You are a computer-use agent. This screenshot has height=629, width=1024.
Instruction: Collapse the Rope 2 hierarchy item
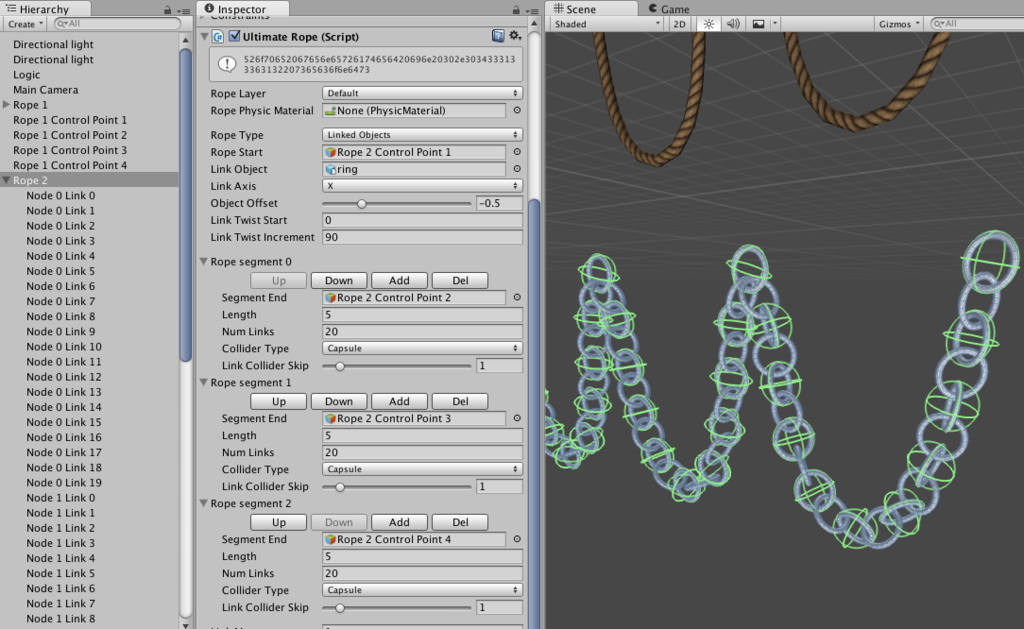7,180
